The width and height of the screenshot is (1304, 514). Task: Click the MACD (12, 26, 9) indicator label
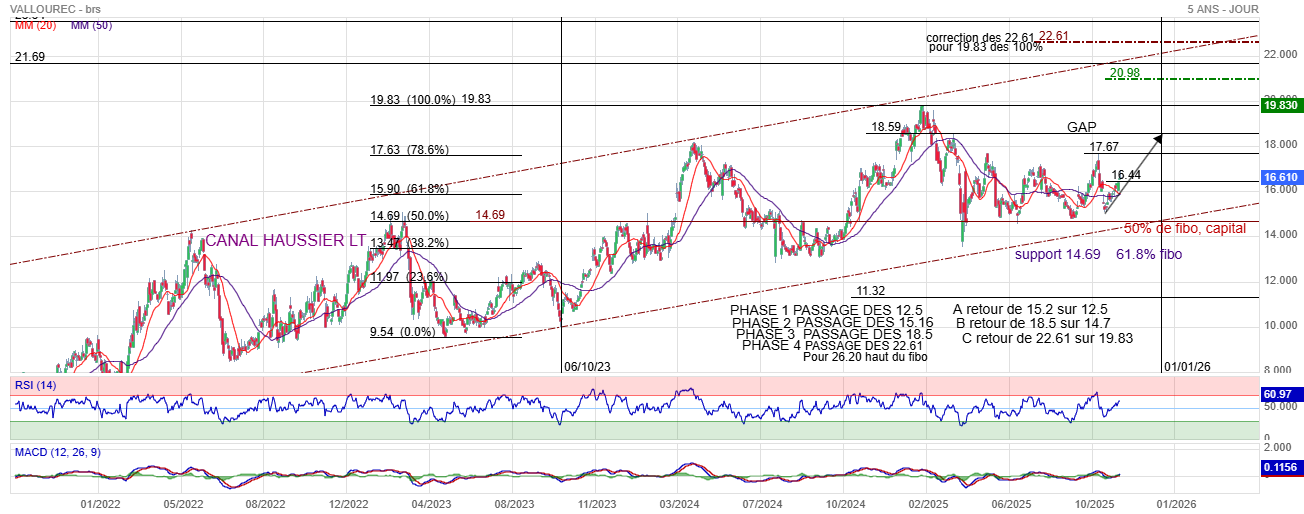pyautogui.click(x=60, y=453)
